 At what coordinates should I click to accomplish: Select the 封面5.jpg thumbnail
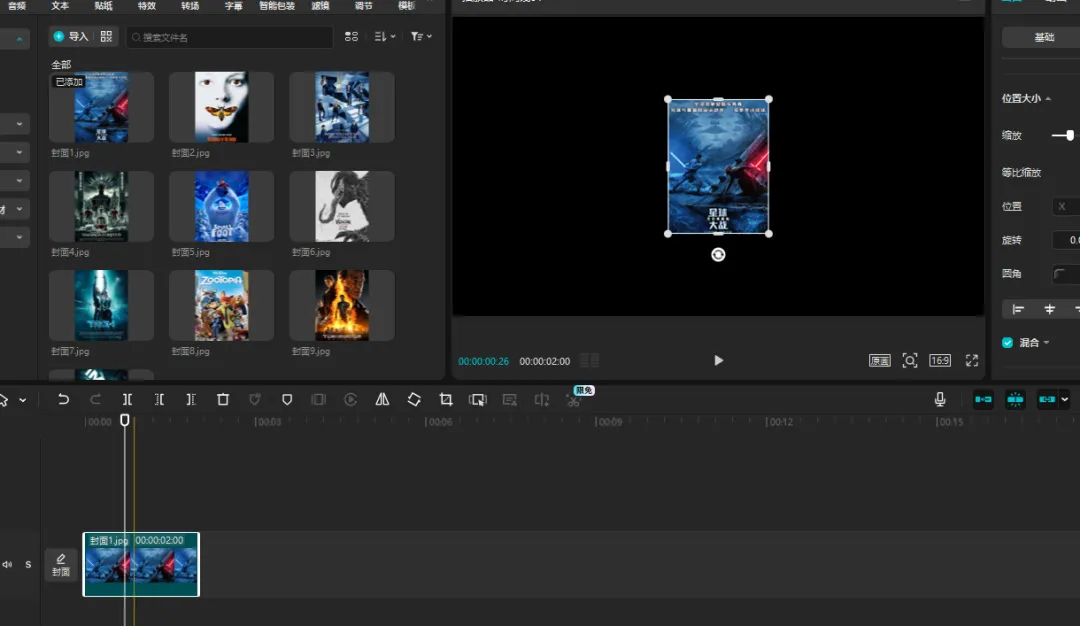(221, 206)
